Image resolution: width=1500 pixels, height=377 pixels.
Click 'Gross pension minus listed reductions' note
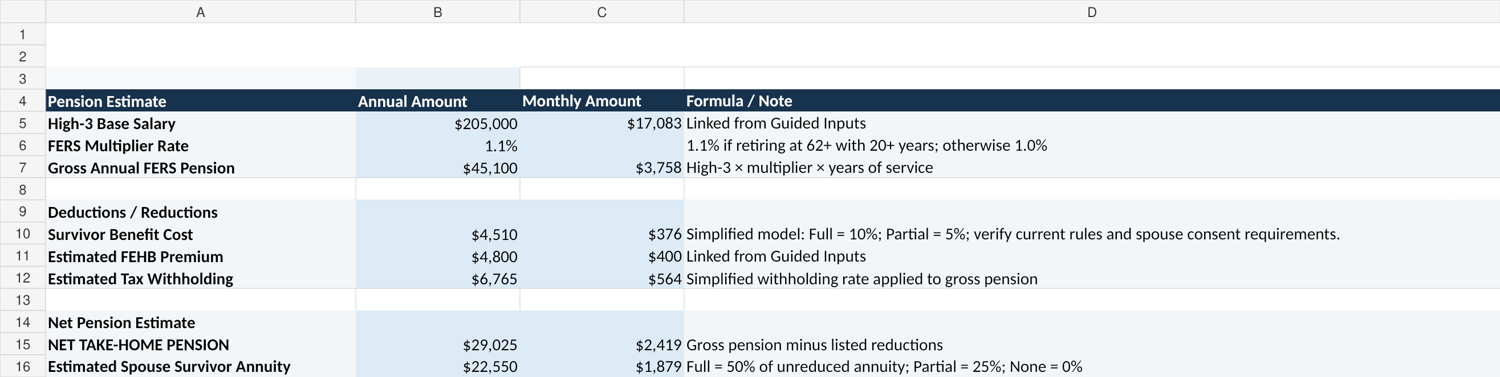click(1092, 344)
